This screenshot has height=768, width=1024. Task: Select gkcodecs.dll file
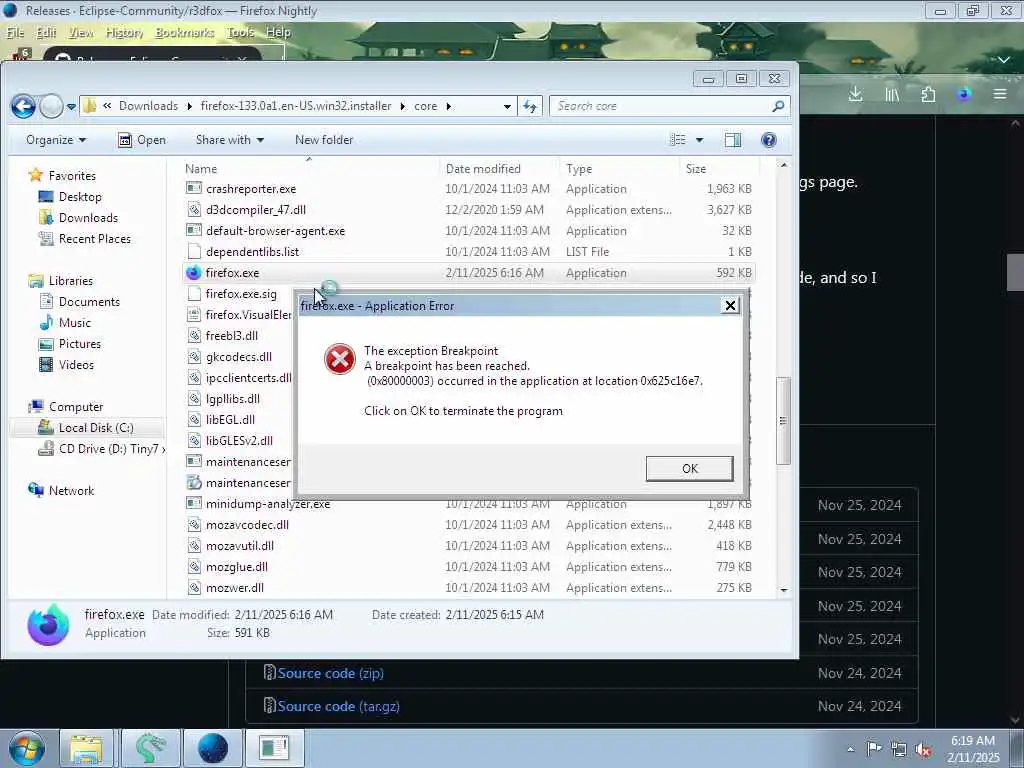[x=238, y=357]
